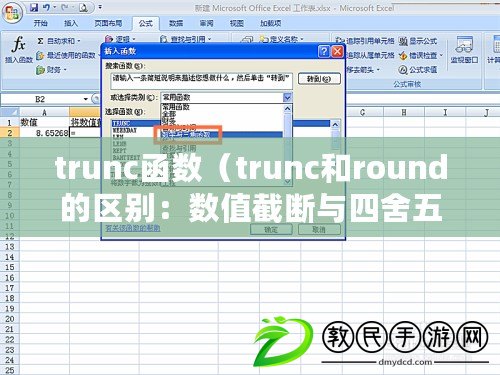Switch to the 视图 ribbon tab

[237, 23]
